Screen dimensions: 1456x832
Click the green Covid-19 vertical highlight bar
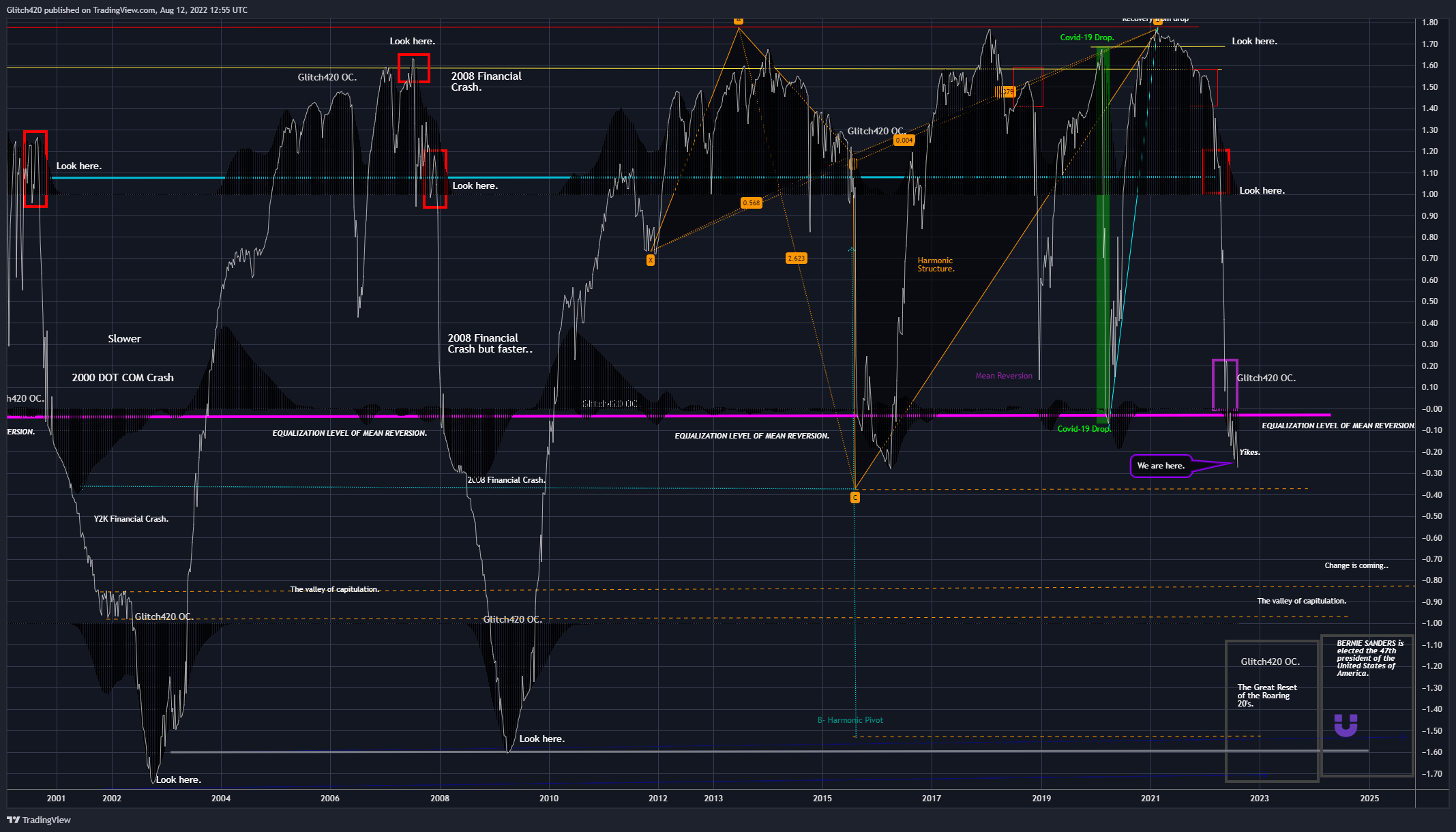coord(1103,235)
